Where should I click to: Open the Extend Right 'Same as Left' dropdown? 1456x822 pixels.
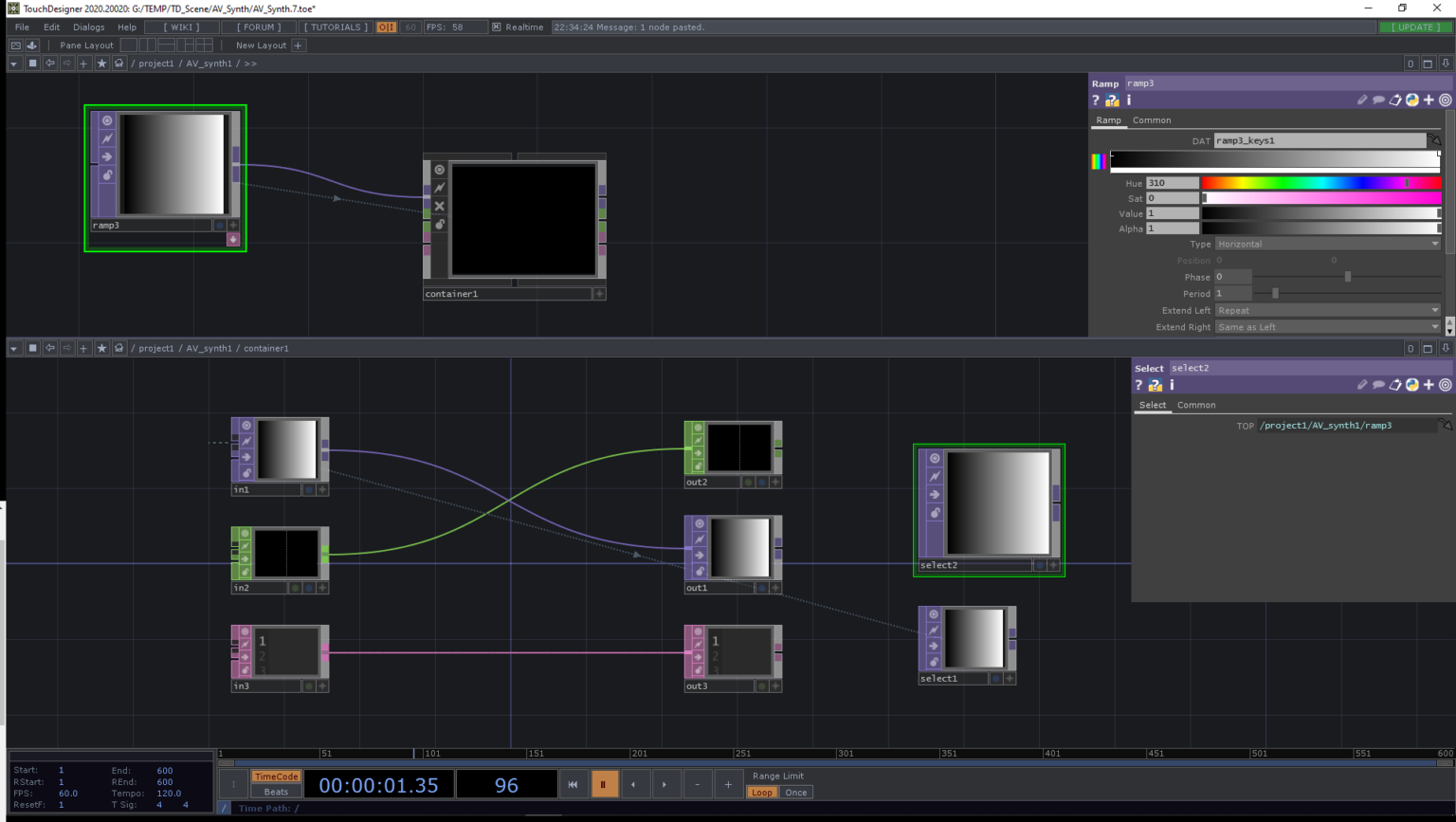pos(1326,326)
